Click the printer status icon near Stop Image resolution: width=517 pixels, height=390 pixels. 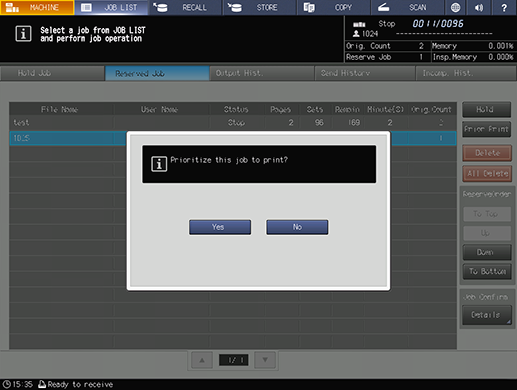coord(359,24)
